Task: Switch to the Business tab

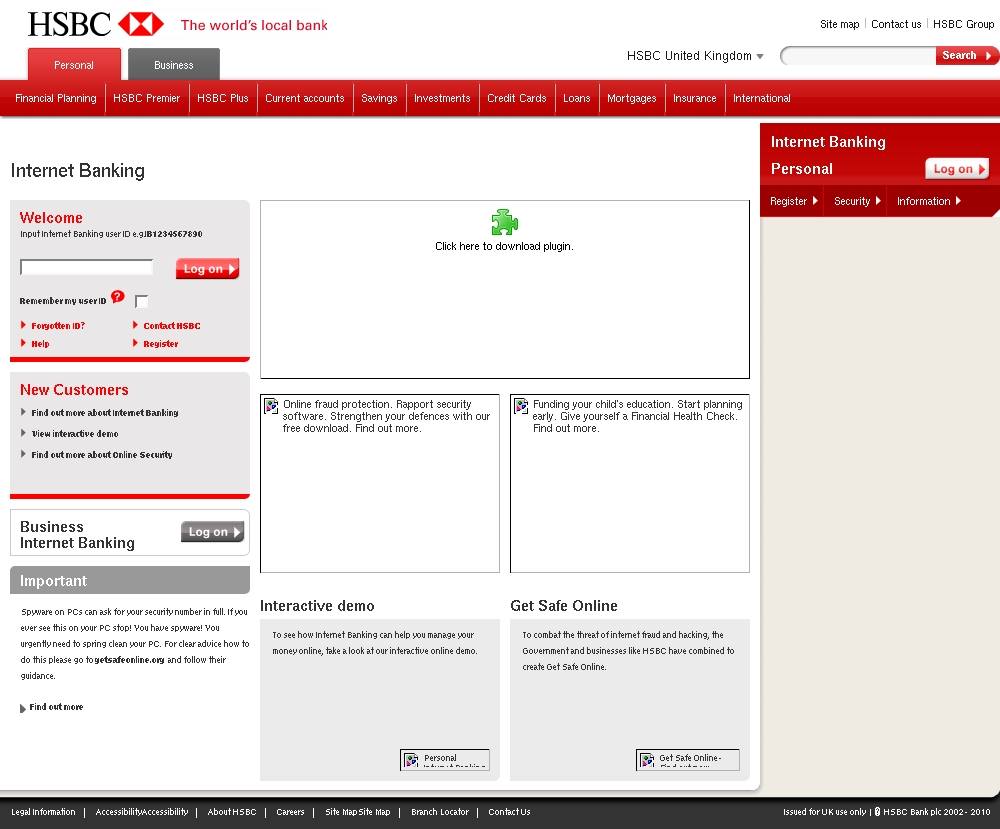Action: [x=173, y=64]
